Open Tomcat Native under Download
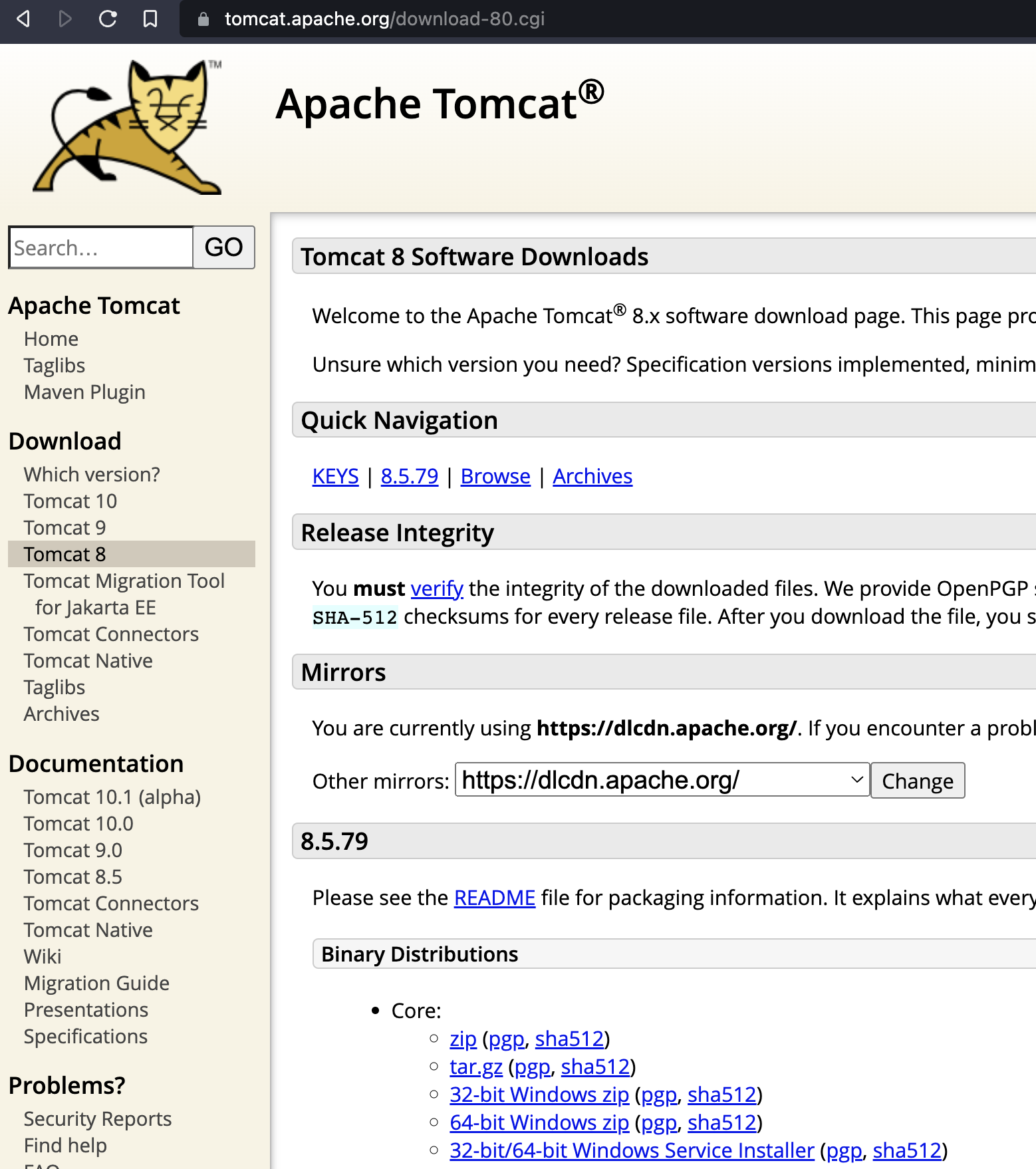This screenshot has height=1169, width=1036. point(88,661)
